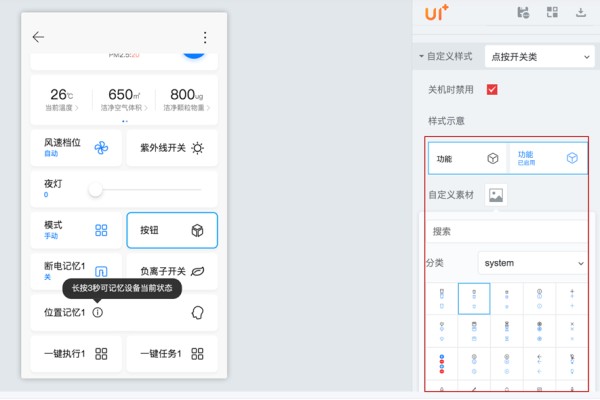Screen dimensions: 600x400
Task: Toggle the 紫外线开关 sun icon
Action: click(198, 148)
